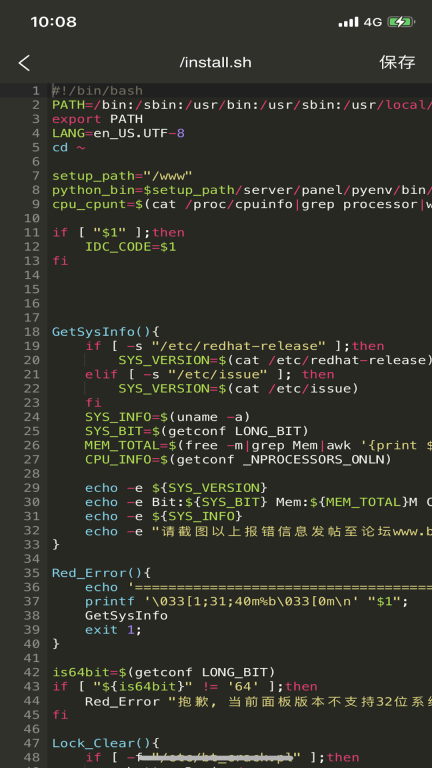Click the GetSysInfo() function definition

106,332
